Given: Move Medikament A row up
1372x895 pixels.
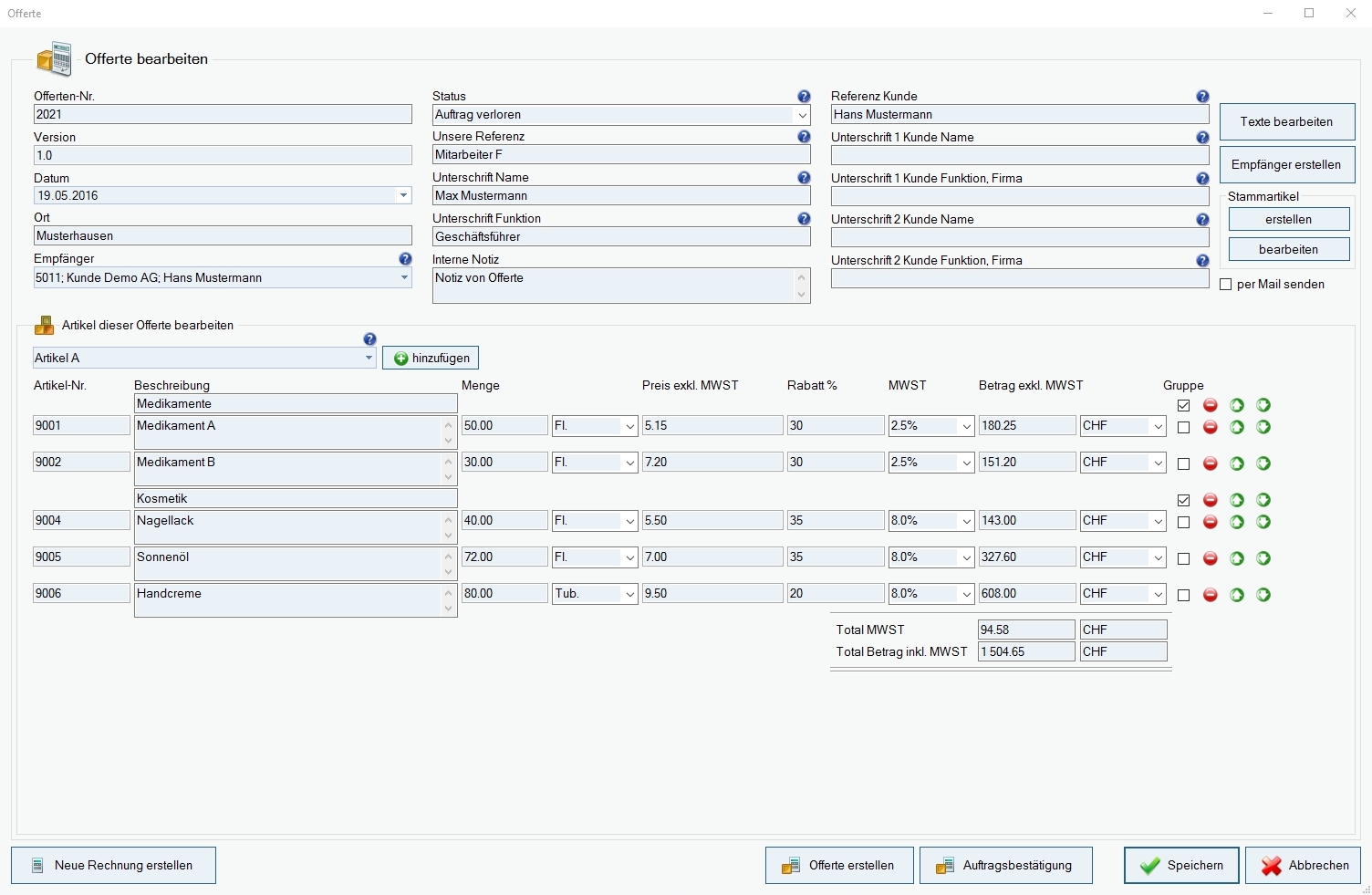Looking at the screenshot, I should [1237, 427].
